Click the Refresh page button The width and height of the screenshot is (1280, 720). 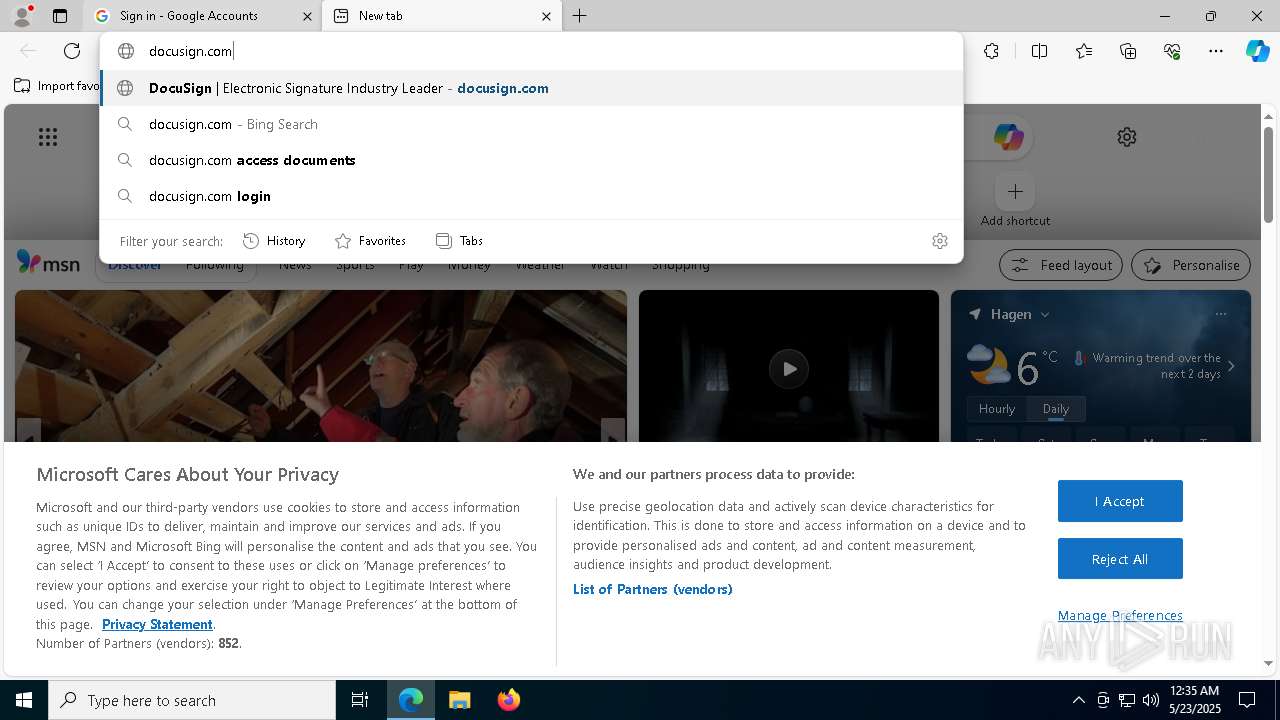(72, 51)
